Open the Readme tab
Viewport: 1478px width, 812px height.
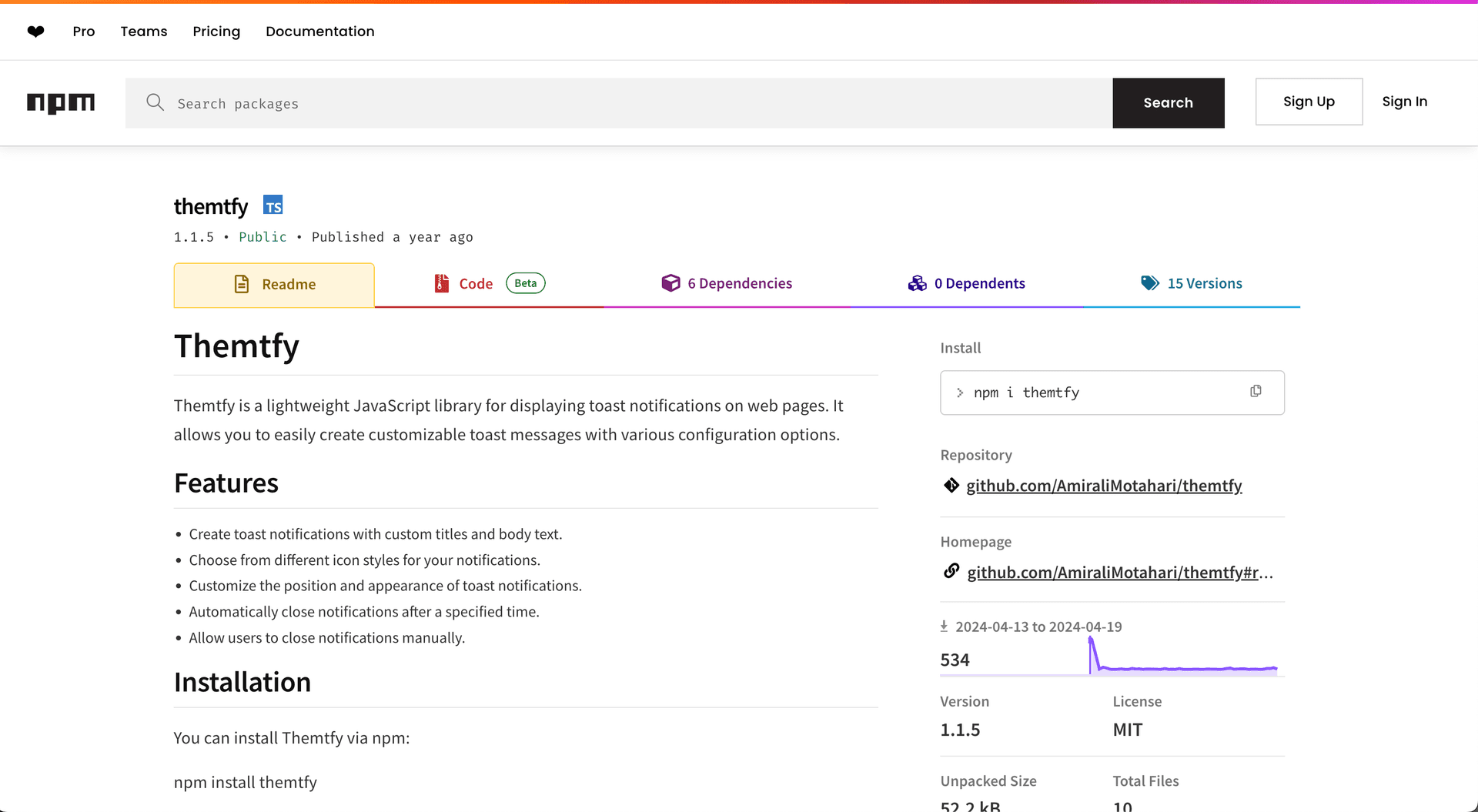tap(274, 285)
